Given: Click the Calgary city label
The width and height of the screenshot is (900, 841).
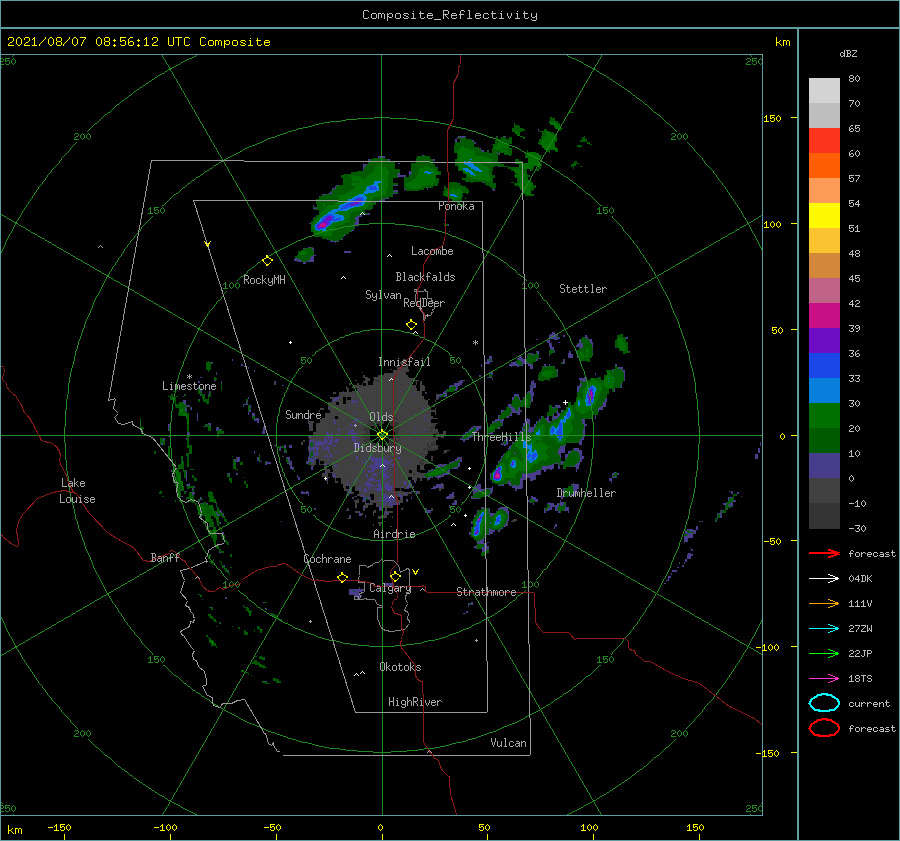Looking at the screenshot, I should (390, 588).
